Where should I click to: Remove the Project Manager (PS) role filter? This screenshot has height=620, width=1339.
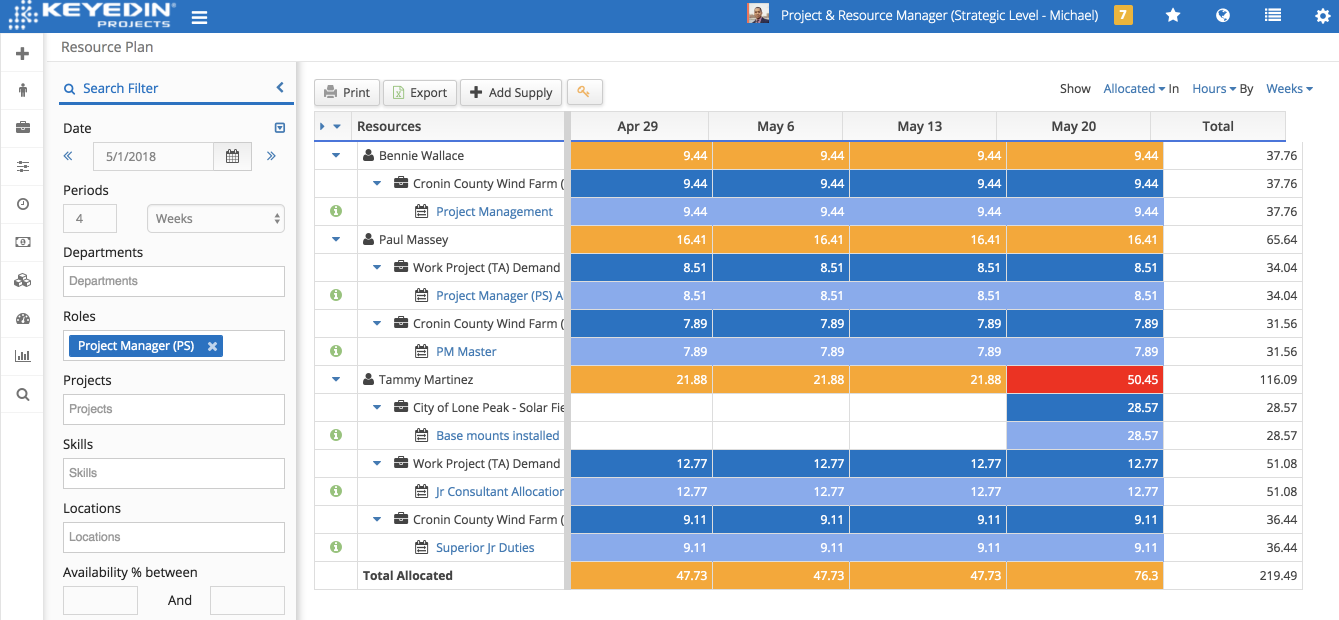tap(212, 346)
